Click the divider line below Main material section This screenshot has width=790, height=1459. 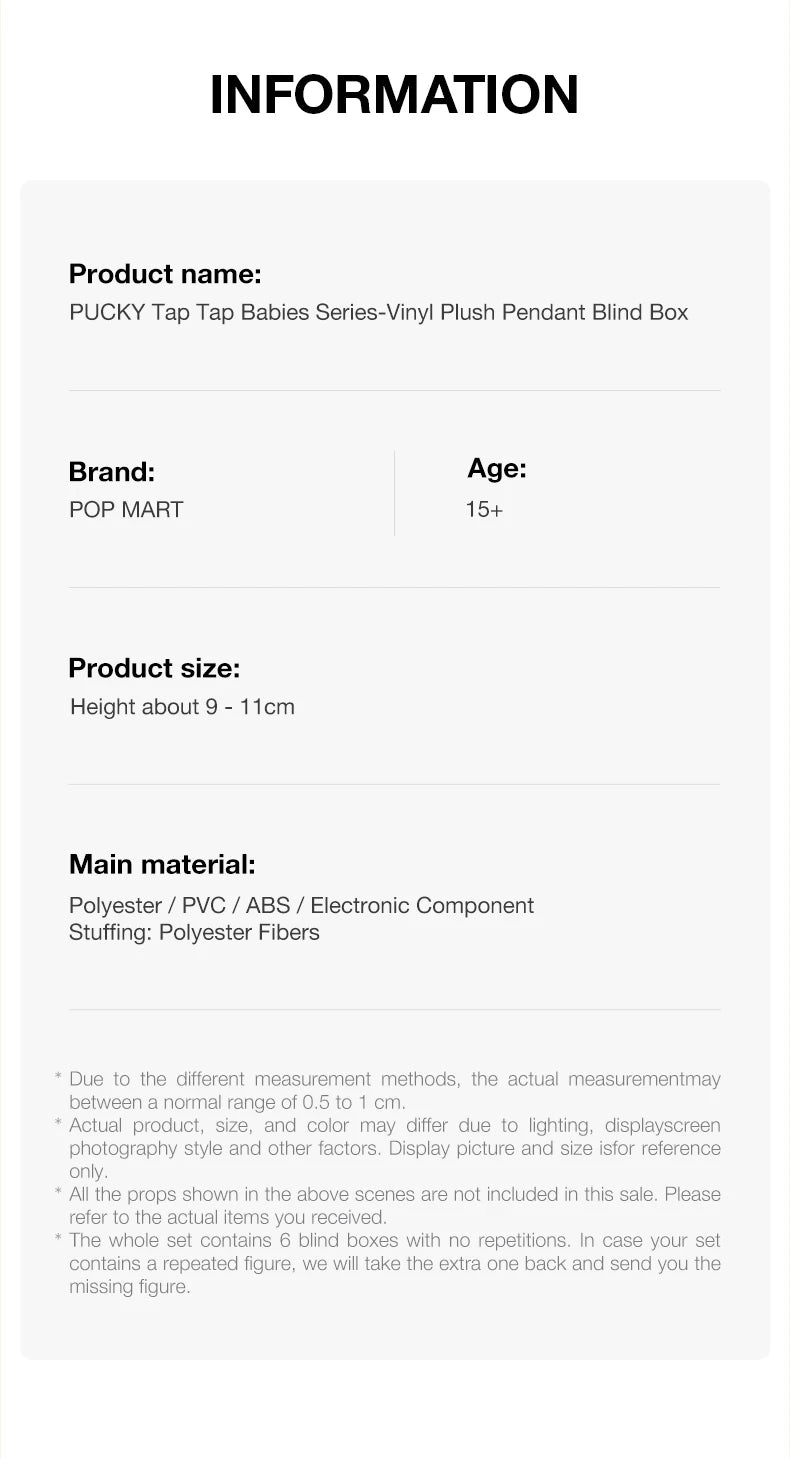[394, 1010]
